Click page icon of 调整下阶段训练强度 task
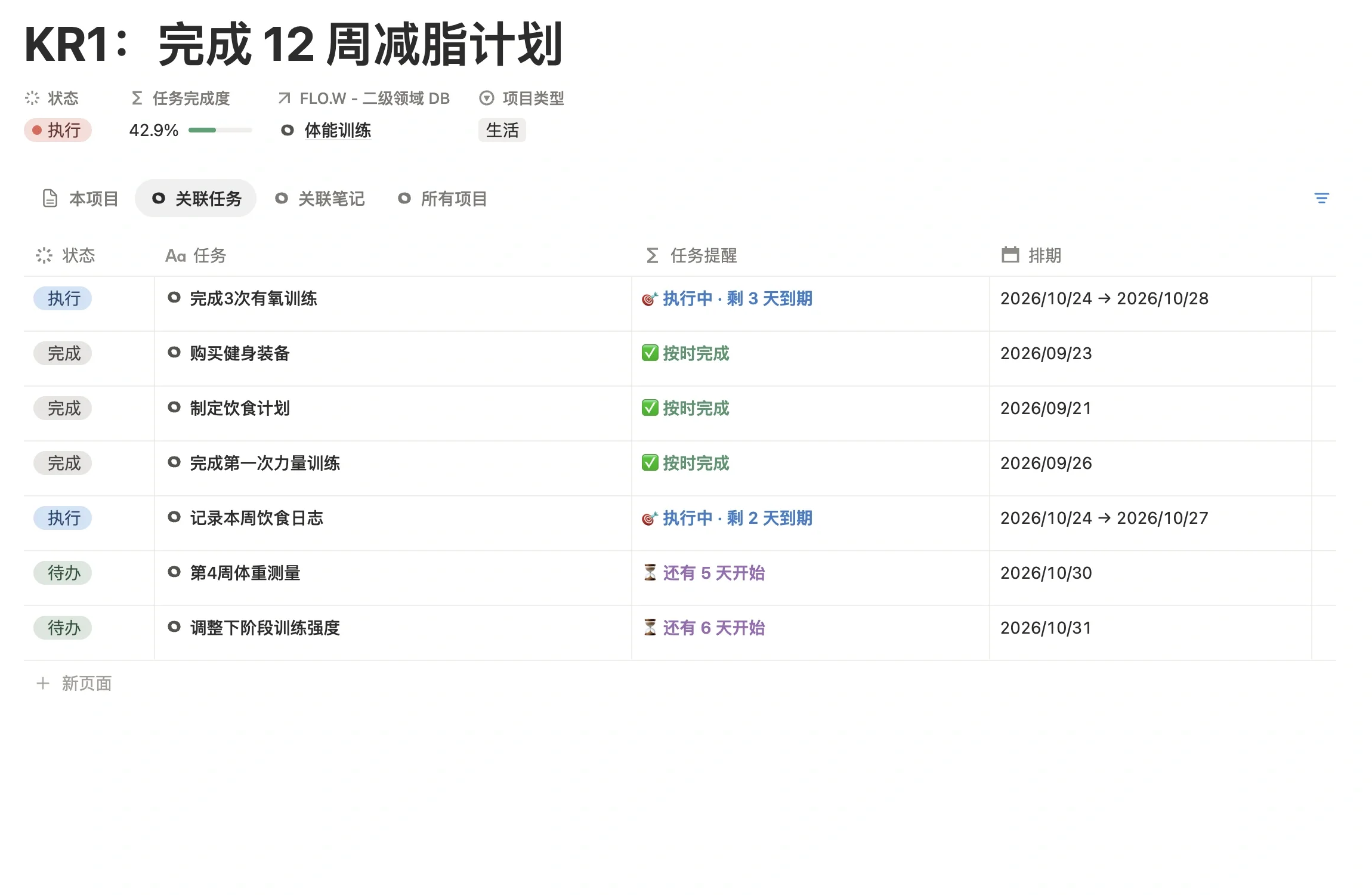The width and height of the screenshot is (1372, 895). [174, 626]
